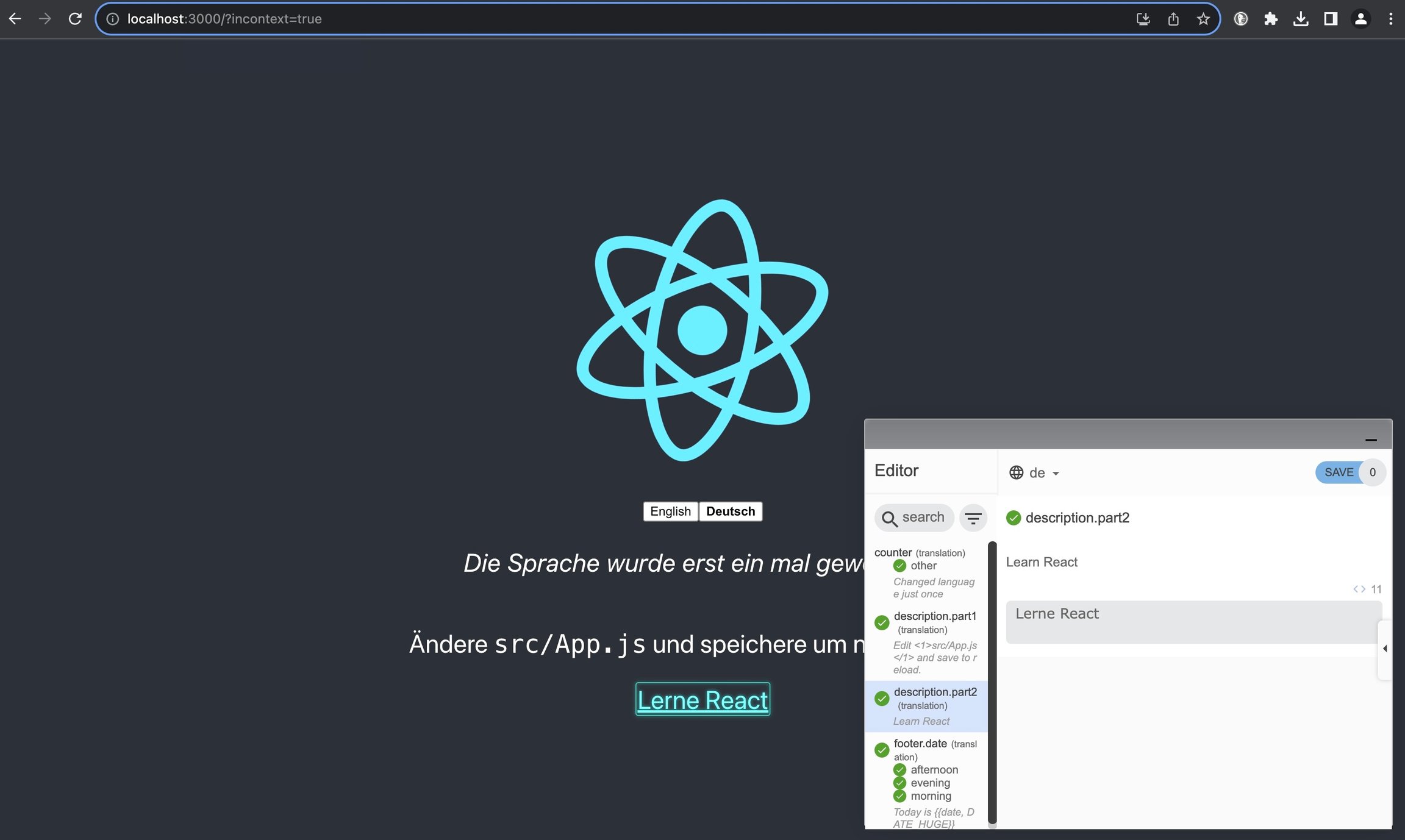Switch language to Deutsch
1405x840 pixels.
point(730,511)
